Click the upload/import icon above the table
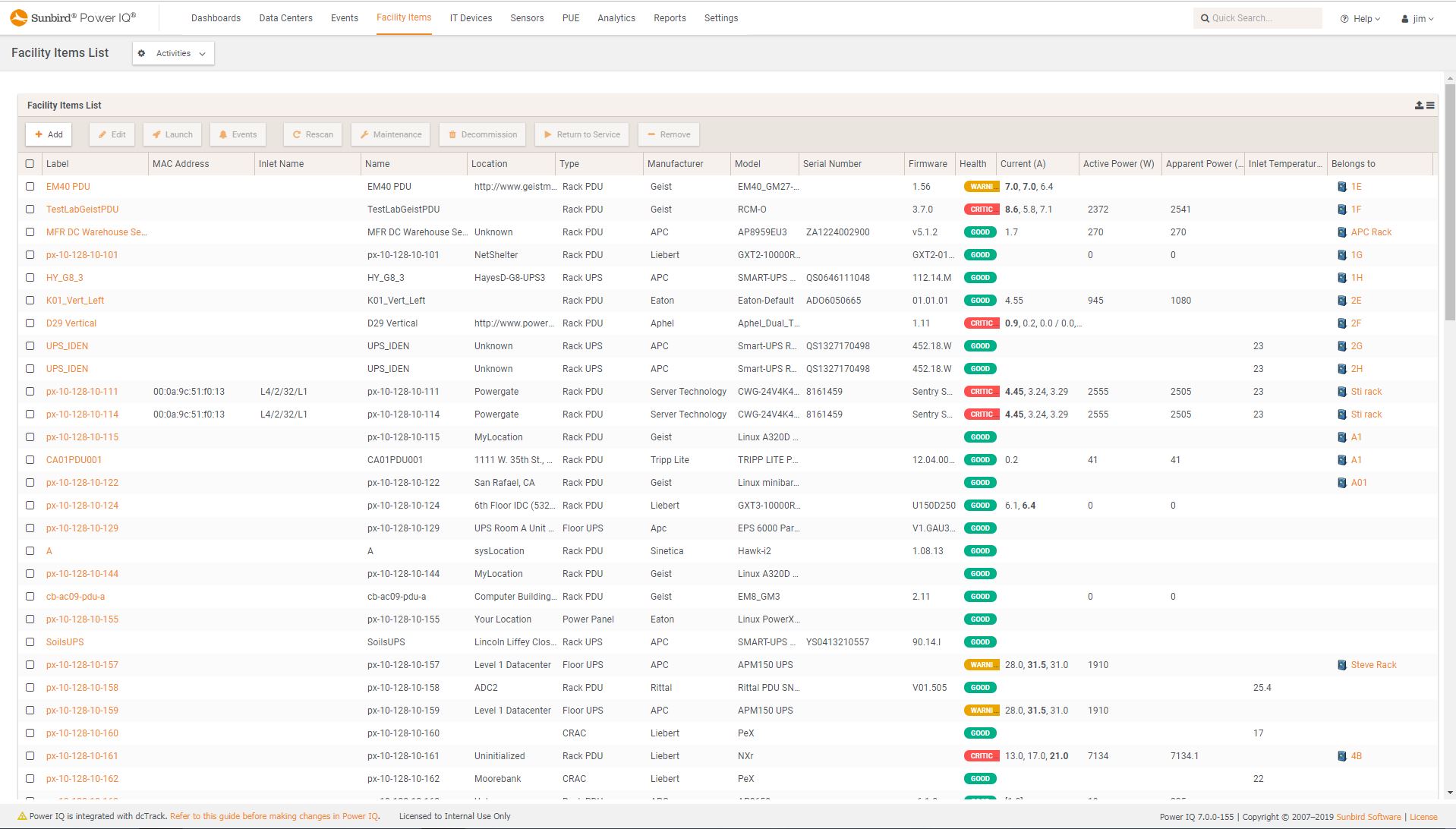Screen dimensions: 1456x829 pyautogui.click(x=1418, y=105)
